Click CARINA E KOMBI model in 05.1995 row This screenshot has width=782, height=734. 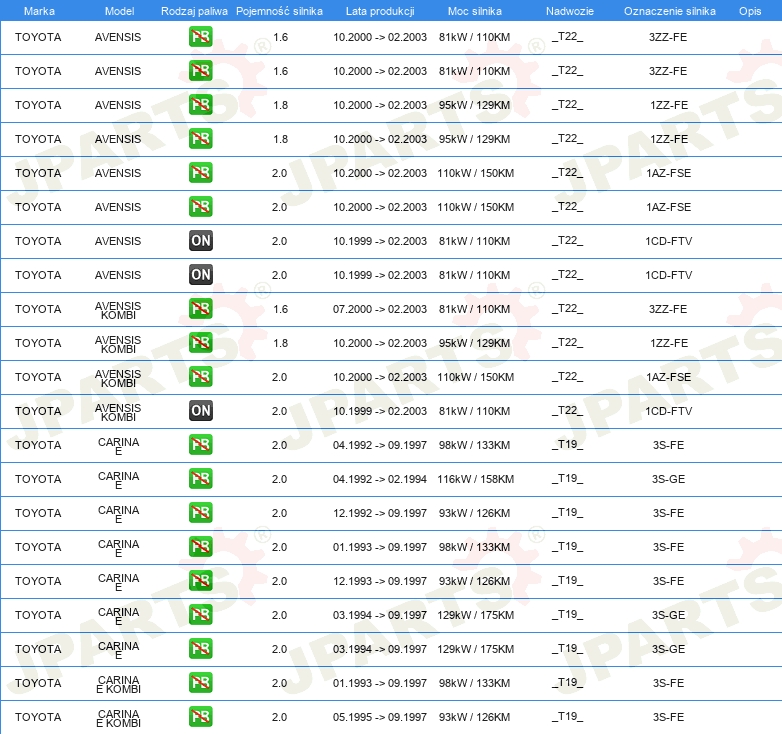pyautogui.click(x=118, y=718)
